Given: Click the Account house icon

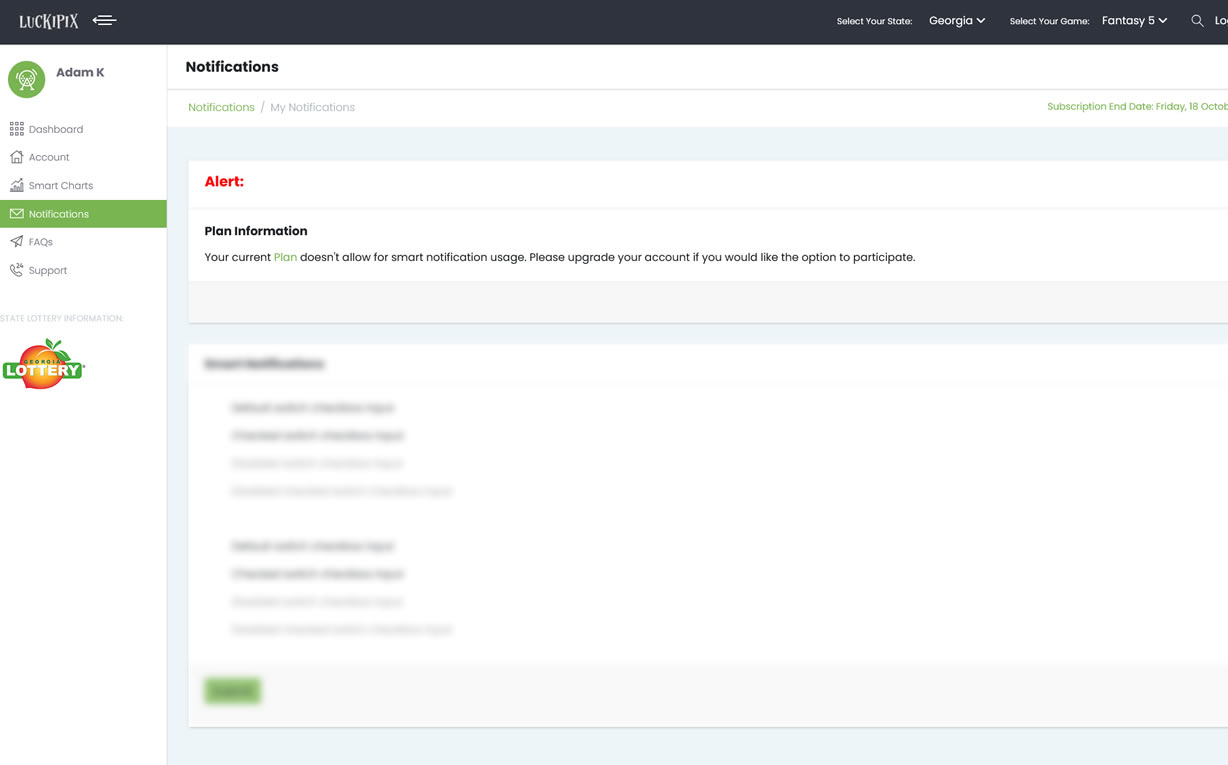Looking at the screenshot, I should (x=17, y=157).
